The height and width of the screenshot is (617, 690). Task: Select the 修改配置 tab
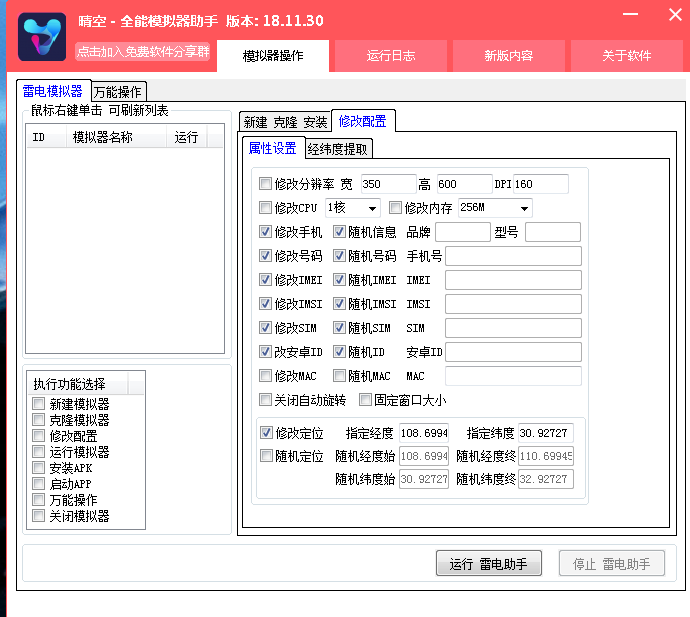(x=363, y=121)
